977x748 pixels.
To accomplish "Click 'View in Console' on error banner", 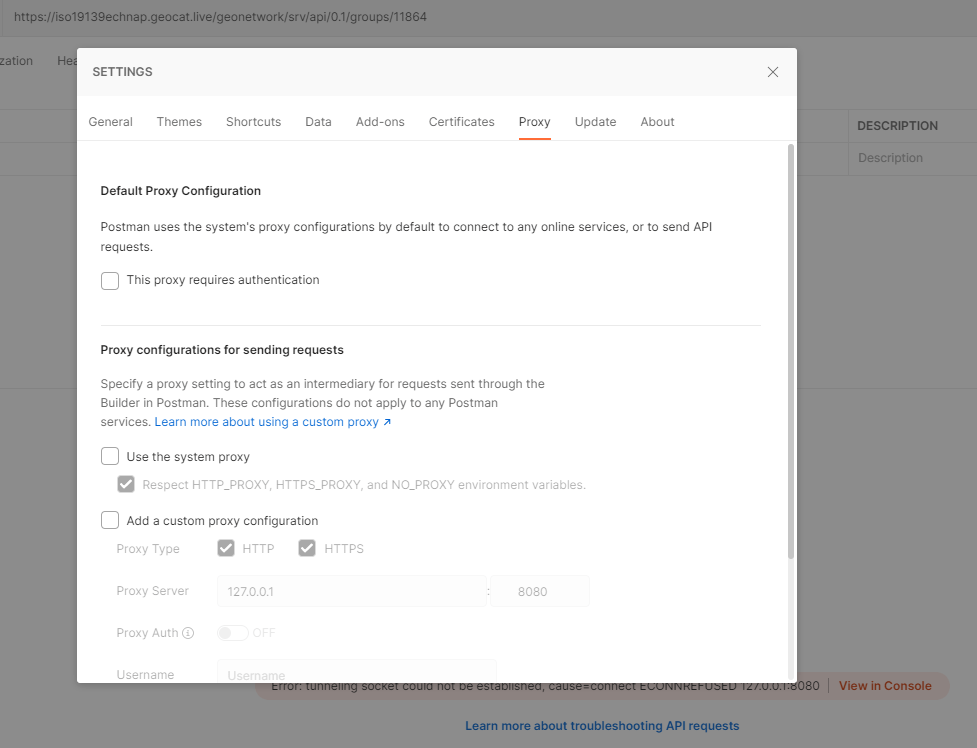I will 885,686.
